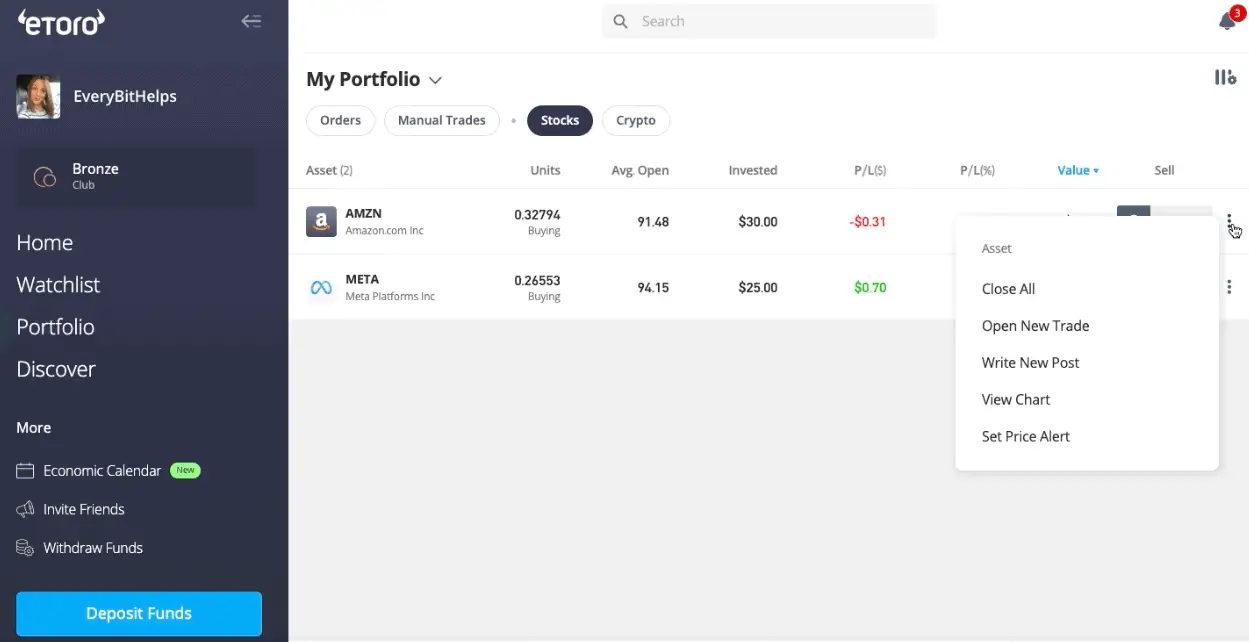Open Withdraw Funds link
The image size is (1249, 642).
click(x=93, y=548)
